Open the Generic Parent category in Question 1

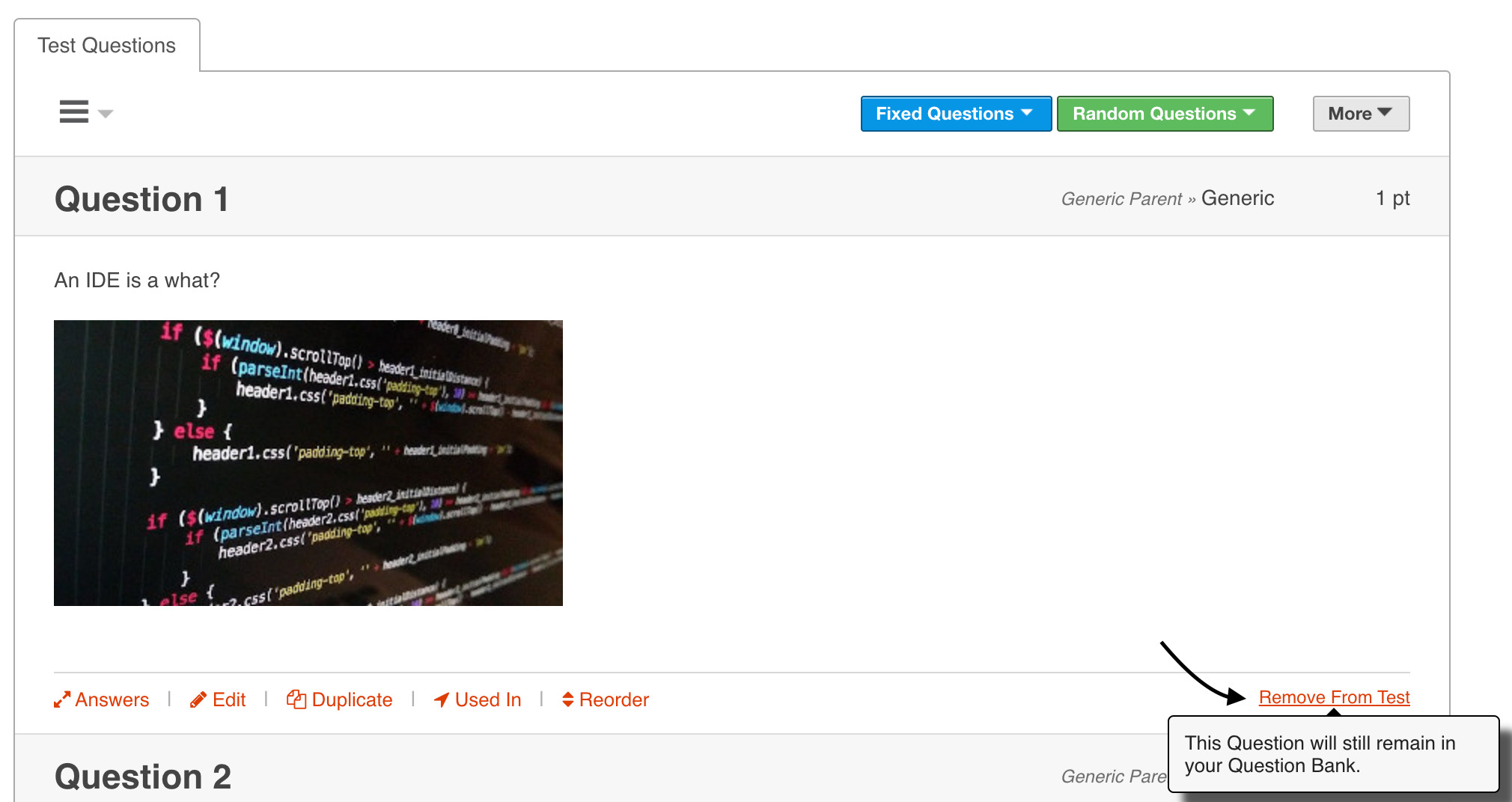[x=1121, y=199]
